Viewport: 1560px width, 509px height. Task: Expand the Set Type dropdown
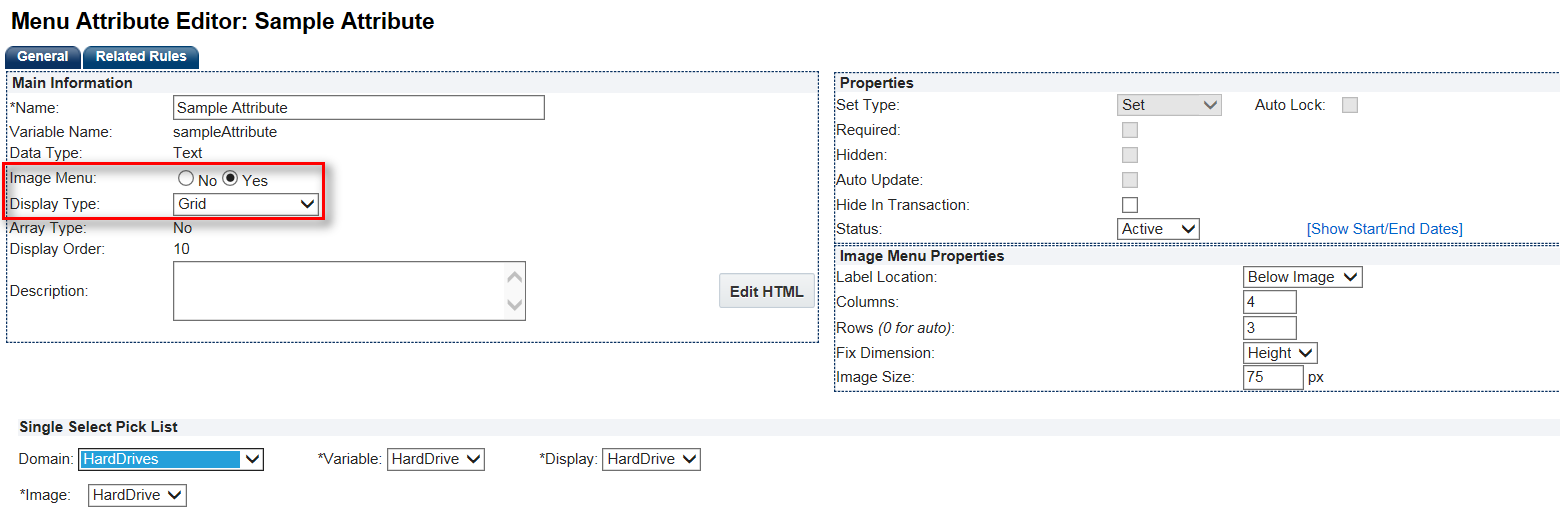coord(1169,105)
